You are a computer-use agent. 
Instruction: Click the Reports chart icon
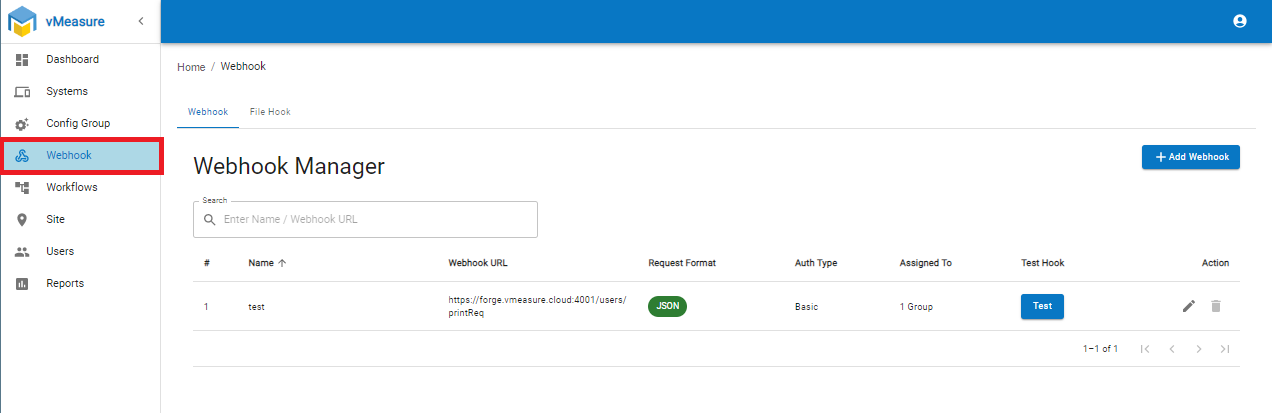click(22, 284)
